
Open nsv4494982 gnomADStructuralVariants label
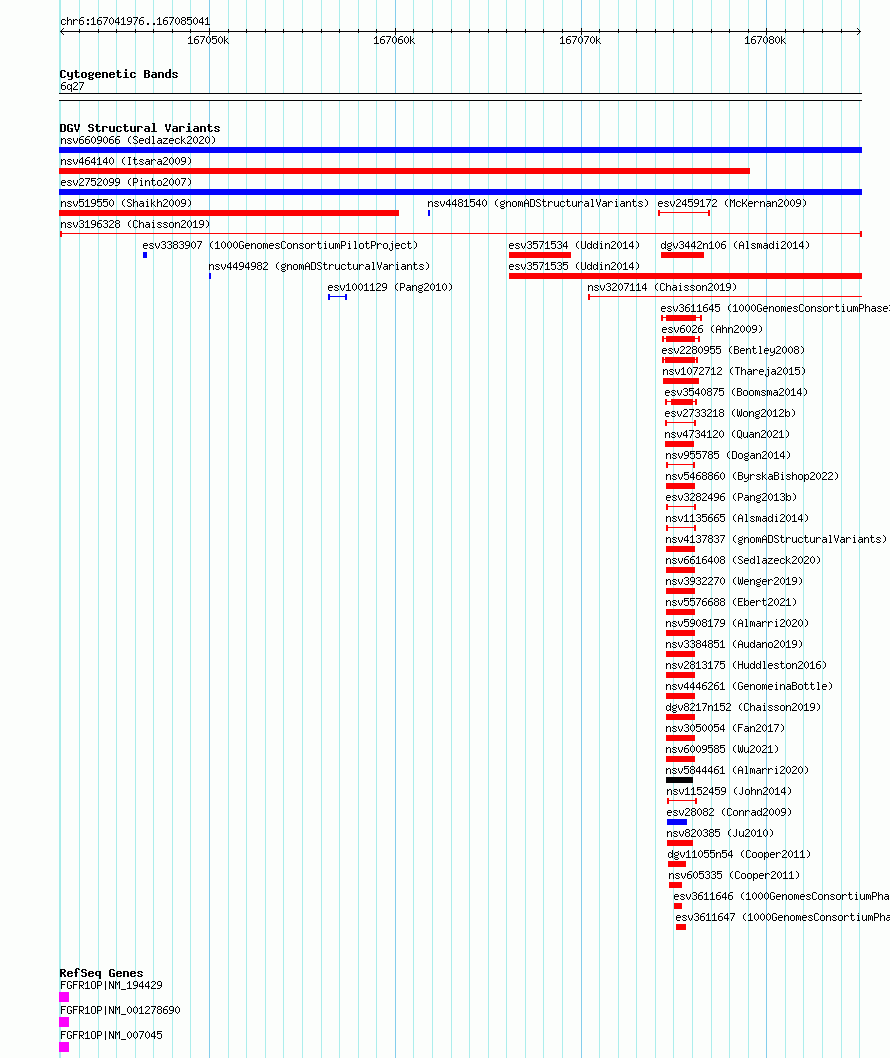319,266
